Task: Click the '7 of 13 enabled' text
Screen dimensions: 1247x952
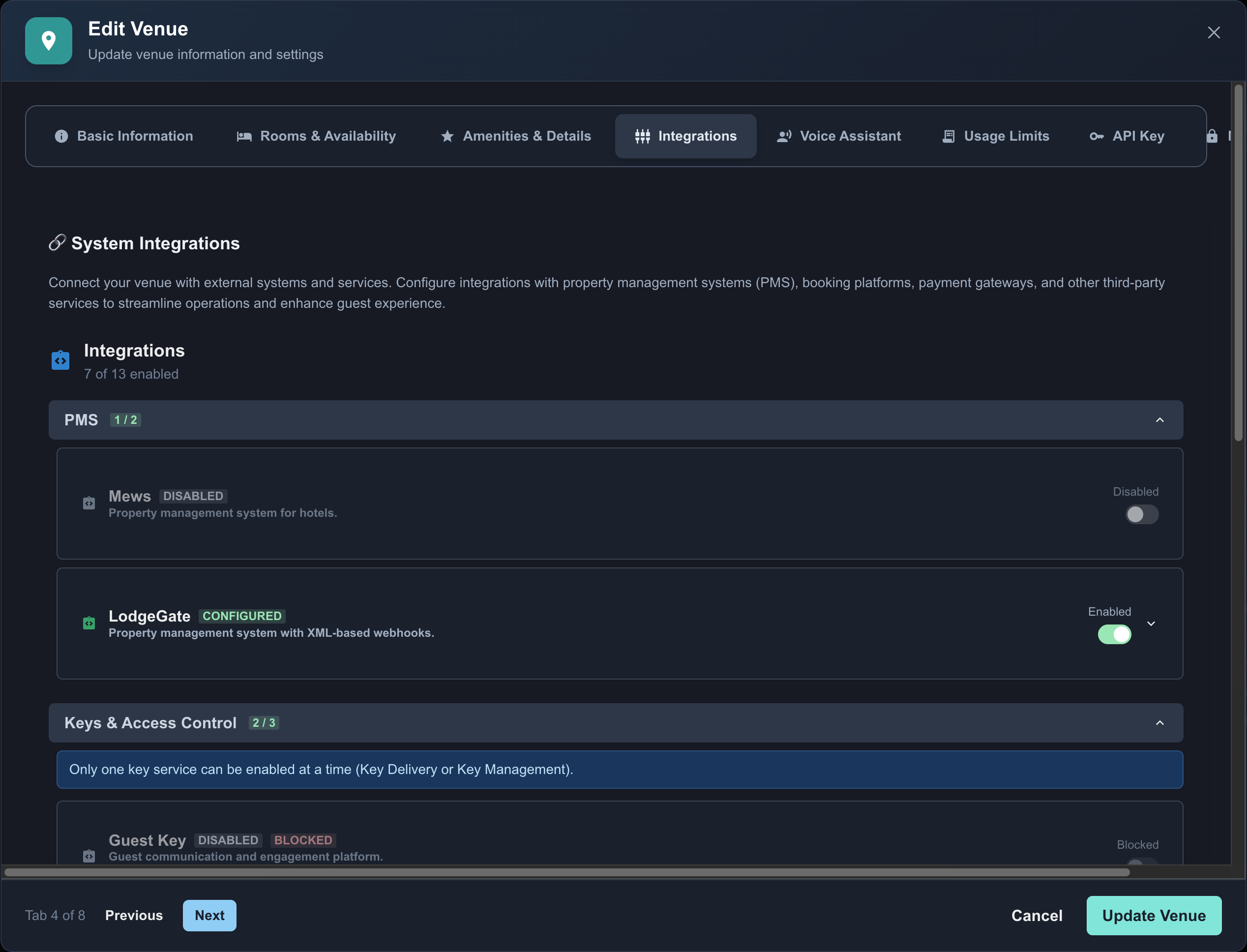Action: 131,374
